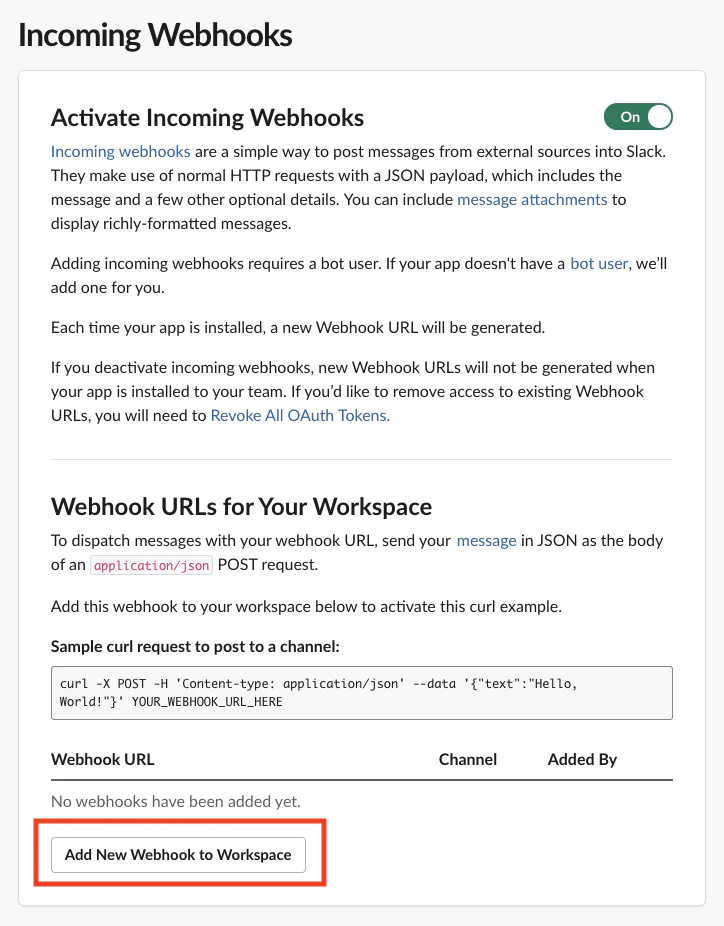Image resolution: width=724 pixels, height=926 pixels.
Task: Click the Webhook URLs for Your Workspace heading
Action: point(242,507)
